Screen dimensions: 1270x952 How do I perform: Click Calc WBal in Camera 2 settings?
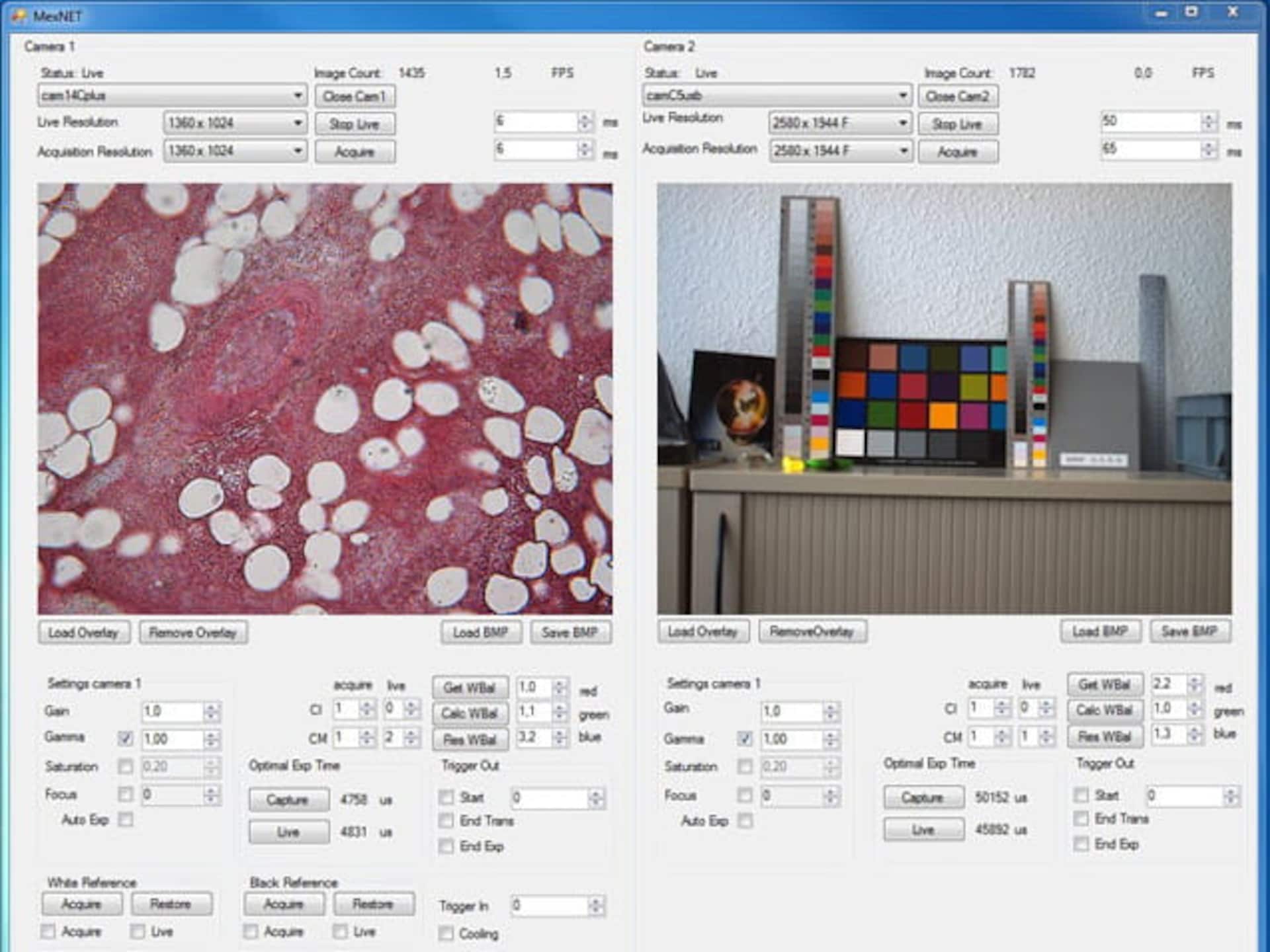1105,711
